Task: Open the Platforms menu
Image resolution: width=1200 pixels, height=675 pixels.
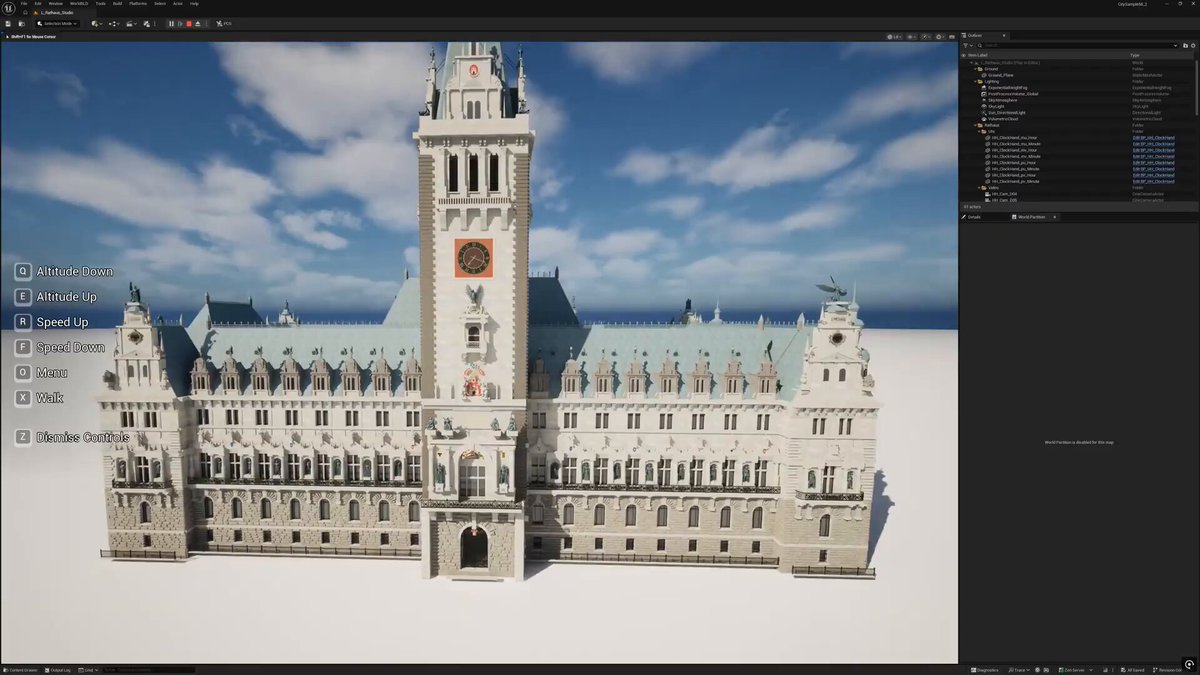Action: point(138,4)
